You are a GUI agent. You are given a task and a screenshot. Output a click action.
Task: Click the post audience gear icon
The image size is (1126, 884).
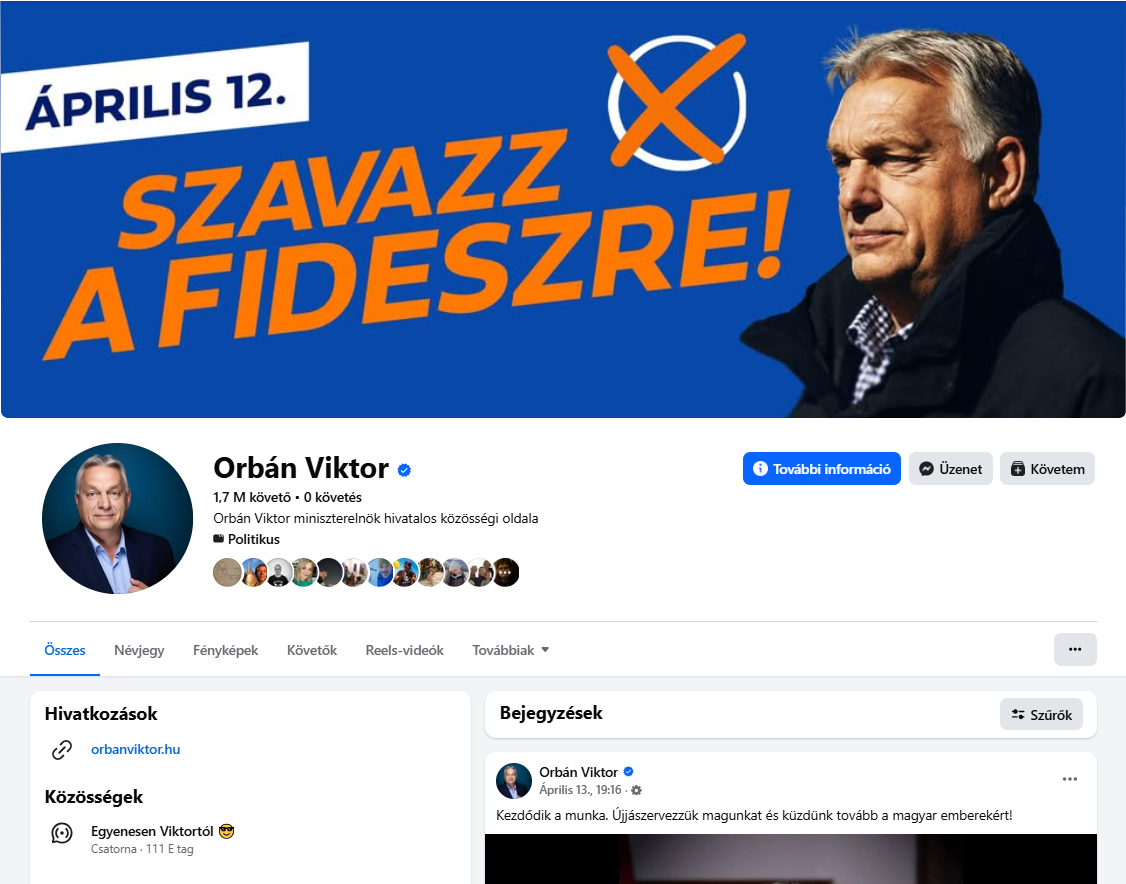click(636, 790)
